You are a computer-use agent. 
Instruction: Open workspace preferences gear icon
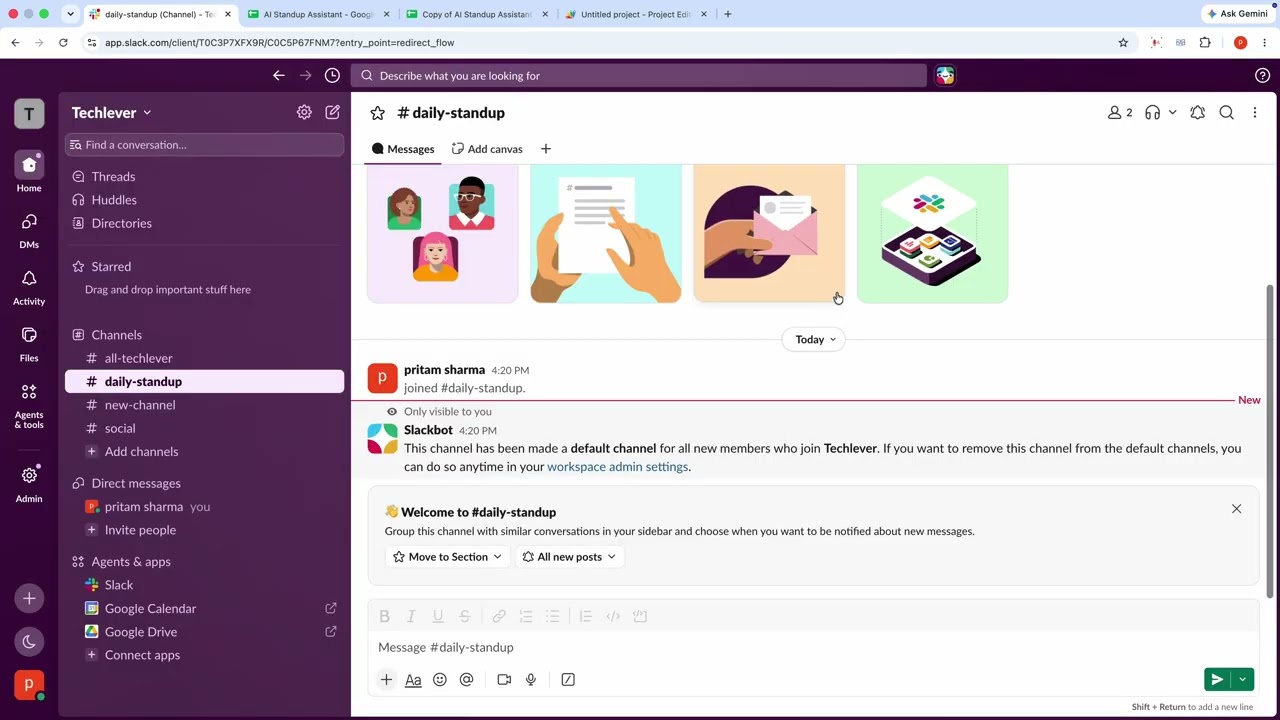[304, 112]
